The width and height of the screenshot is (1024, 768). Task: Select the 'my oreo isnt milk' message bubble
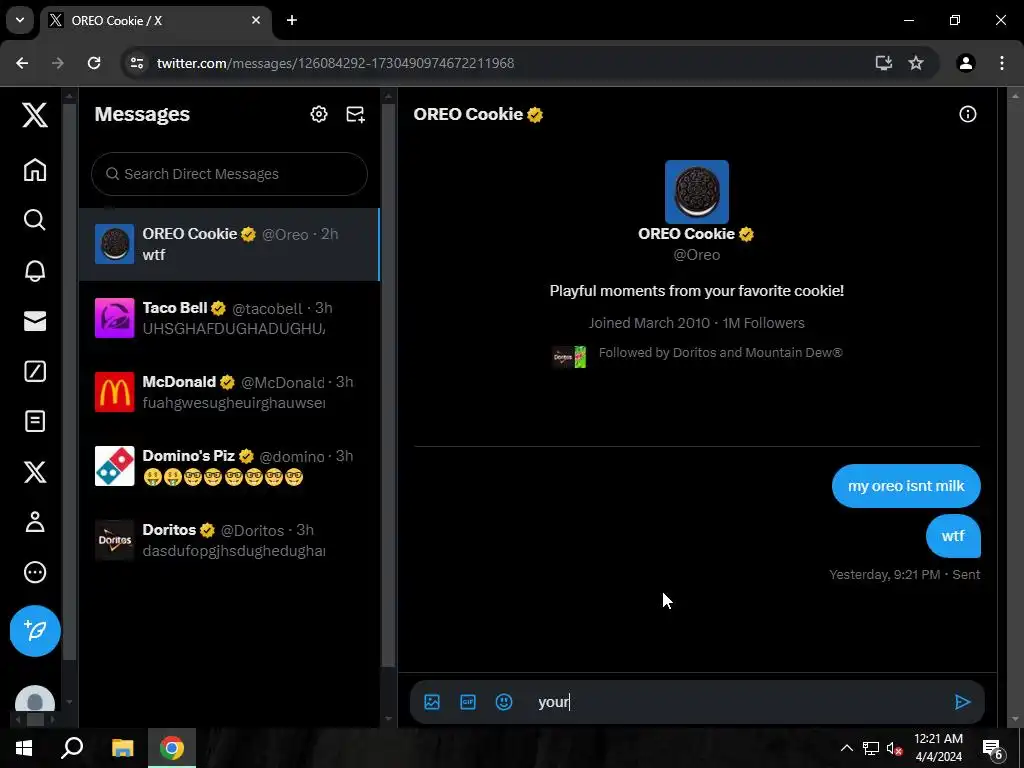906,486
